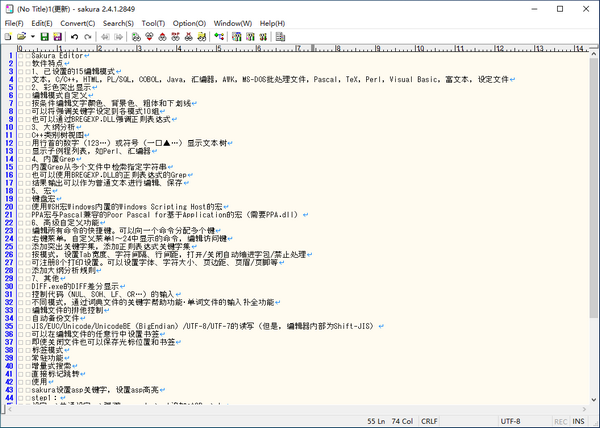Click the Undo arrow icon
600x428 pixels.
[74, 37]
